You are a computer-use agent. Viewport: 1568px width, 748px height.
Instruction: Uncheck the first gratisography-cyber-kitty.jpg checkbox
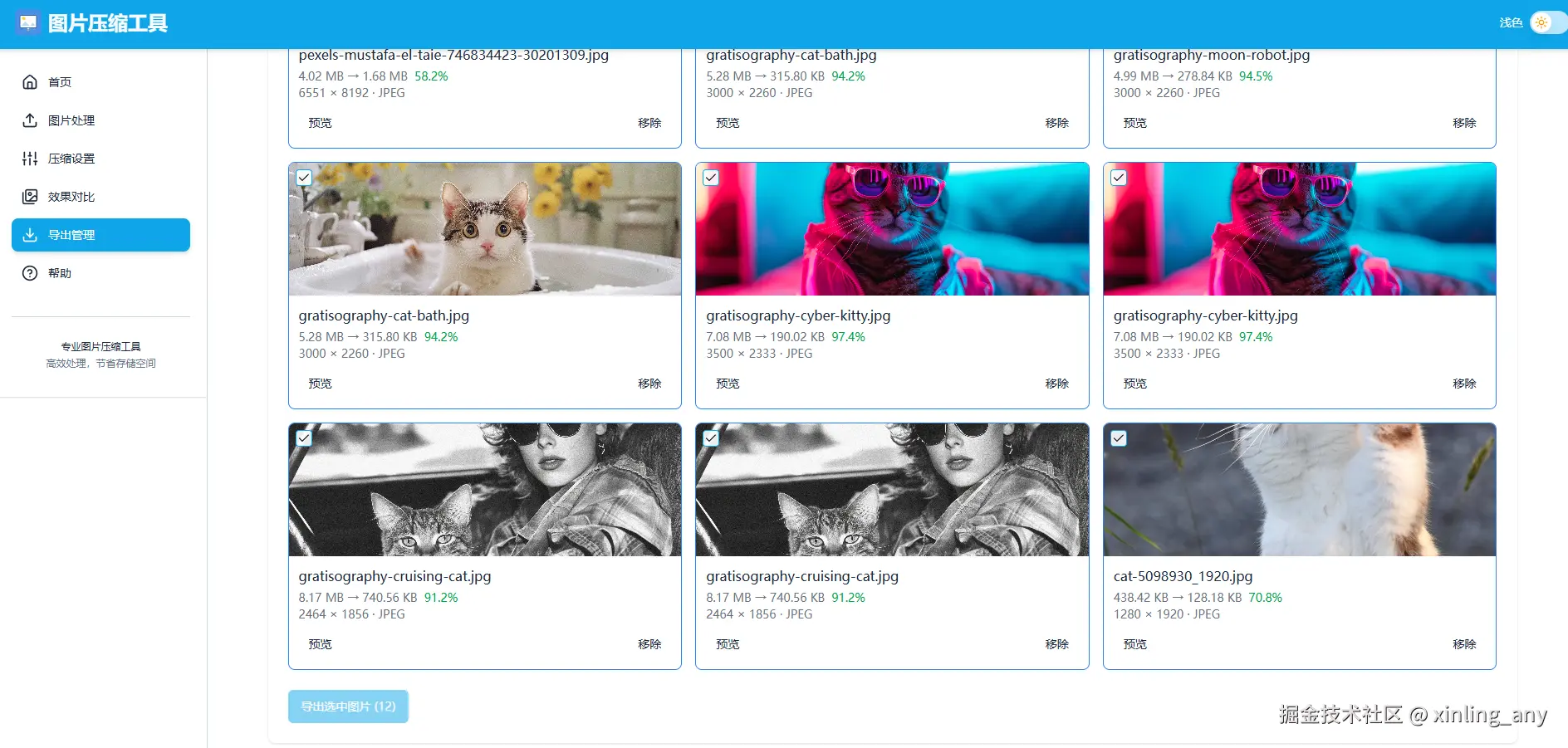tap(711, 178)
